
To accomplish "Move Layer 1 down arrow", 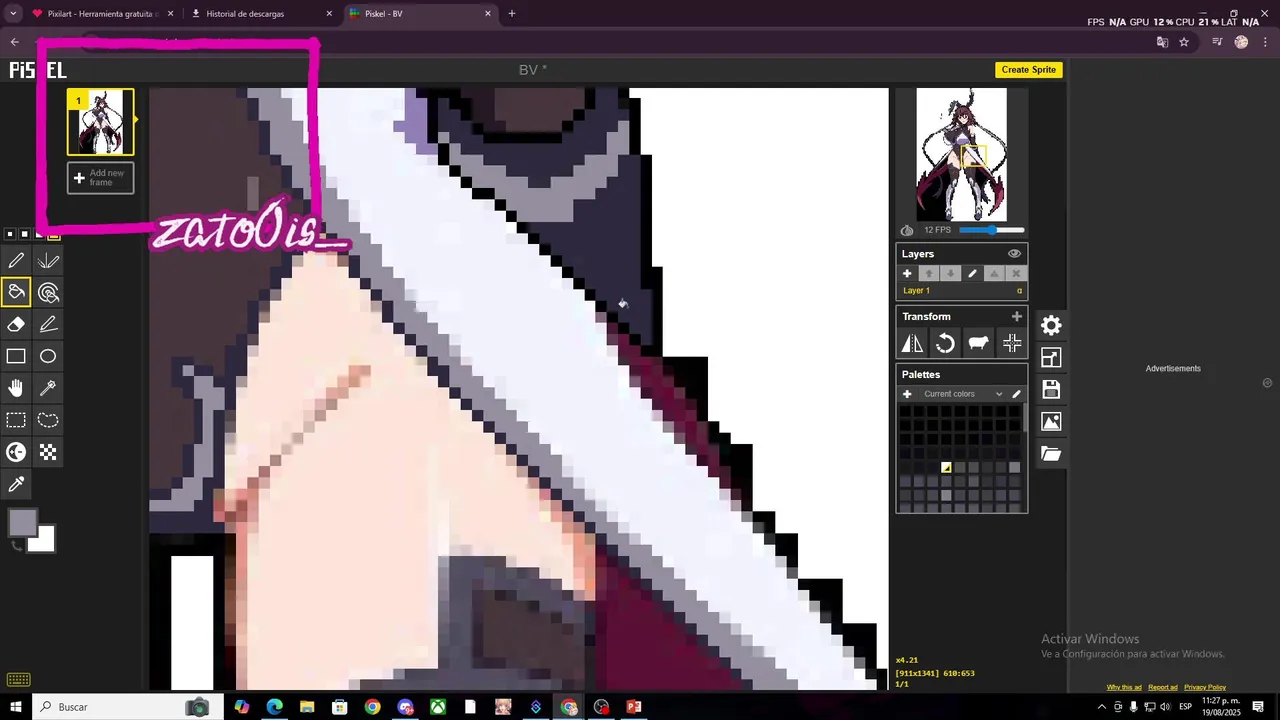I will tap(951, 274).
